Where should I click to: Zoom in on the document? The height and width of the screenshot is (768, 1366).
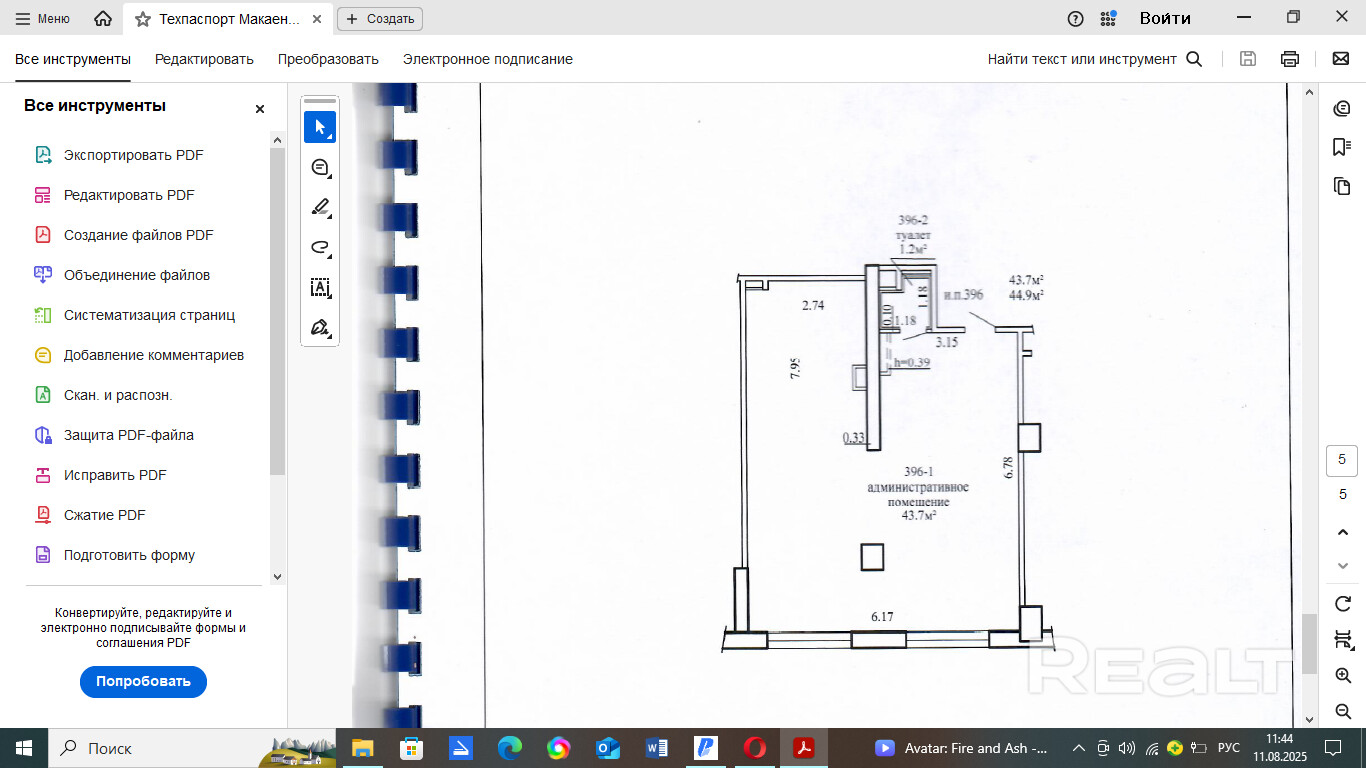coord(1343,676)
